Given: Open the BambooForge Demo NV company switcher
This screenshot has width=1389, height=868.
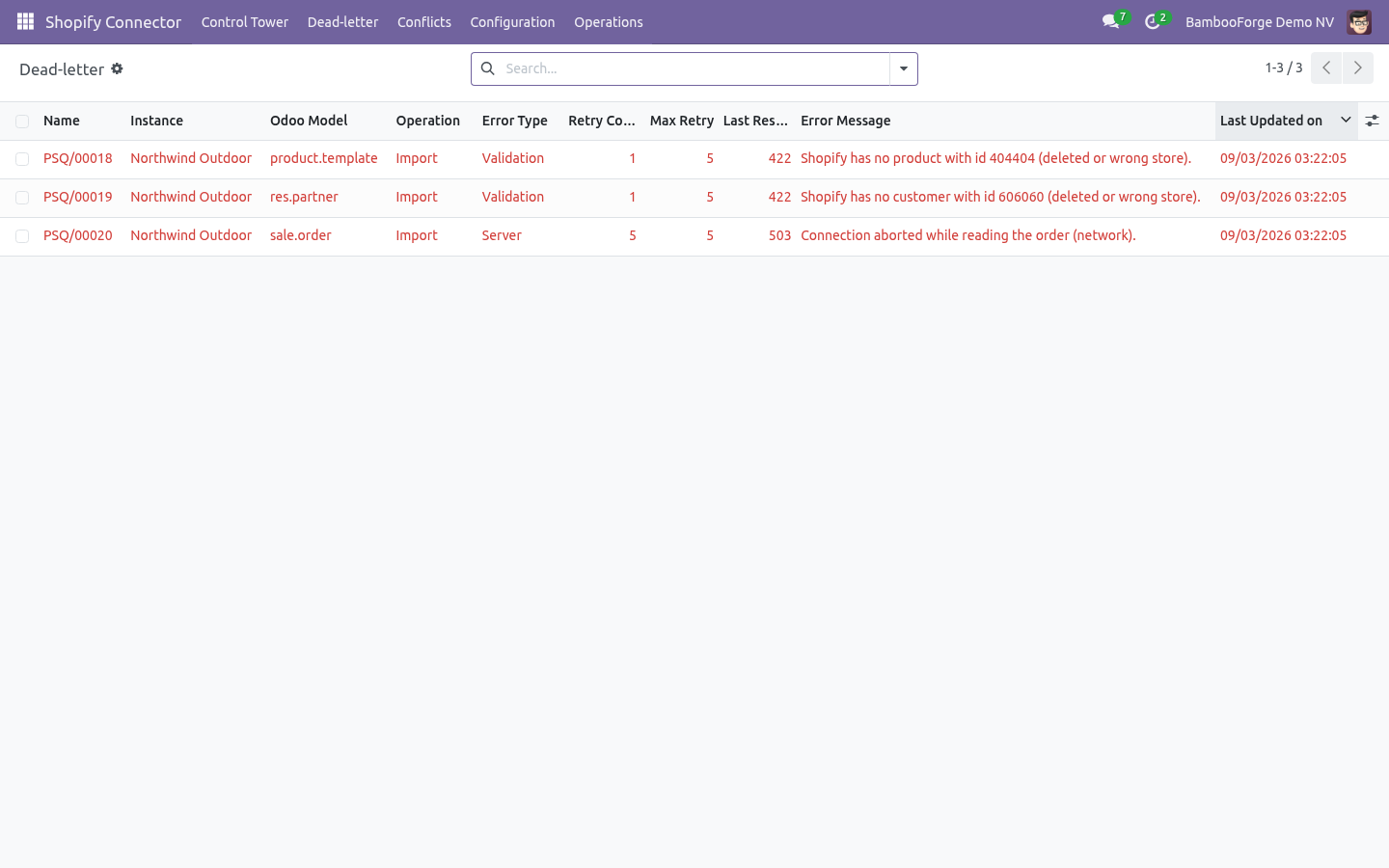Looking at the screenshot, I should tap(1260, 21).
